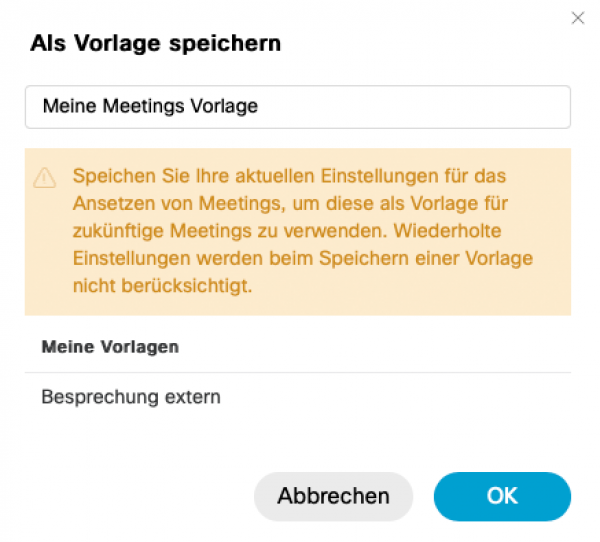Click the orange warning message text
Screen dimensions: 600x542
pos(302,231)
